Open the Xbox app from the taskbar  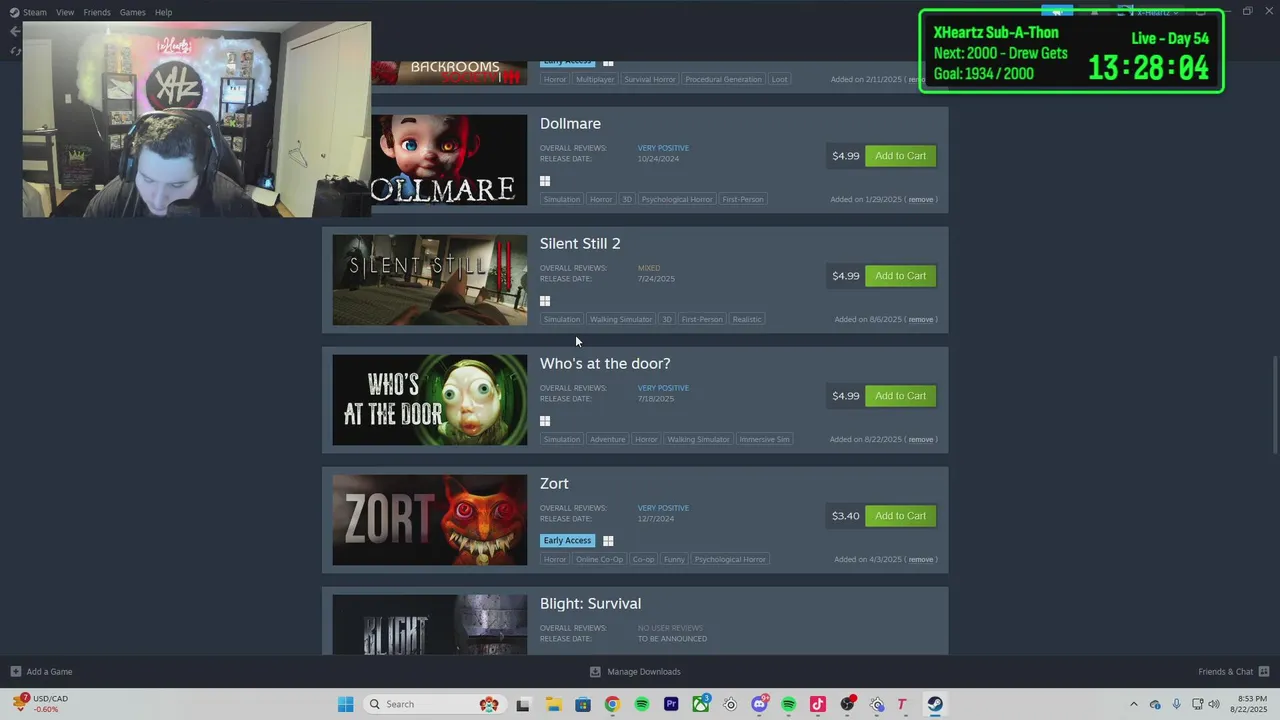click(701, 704)
